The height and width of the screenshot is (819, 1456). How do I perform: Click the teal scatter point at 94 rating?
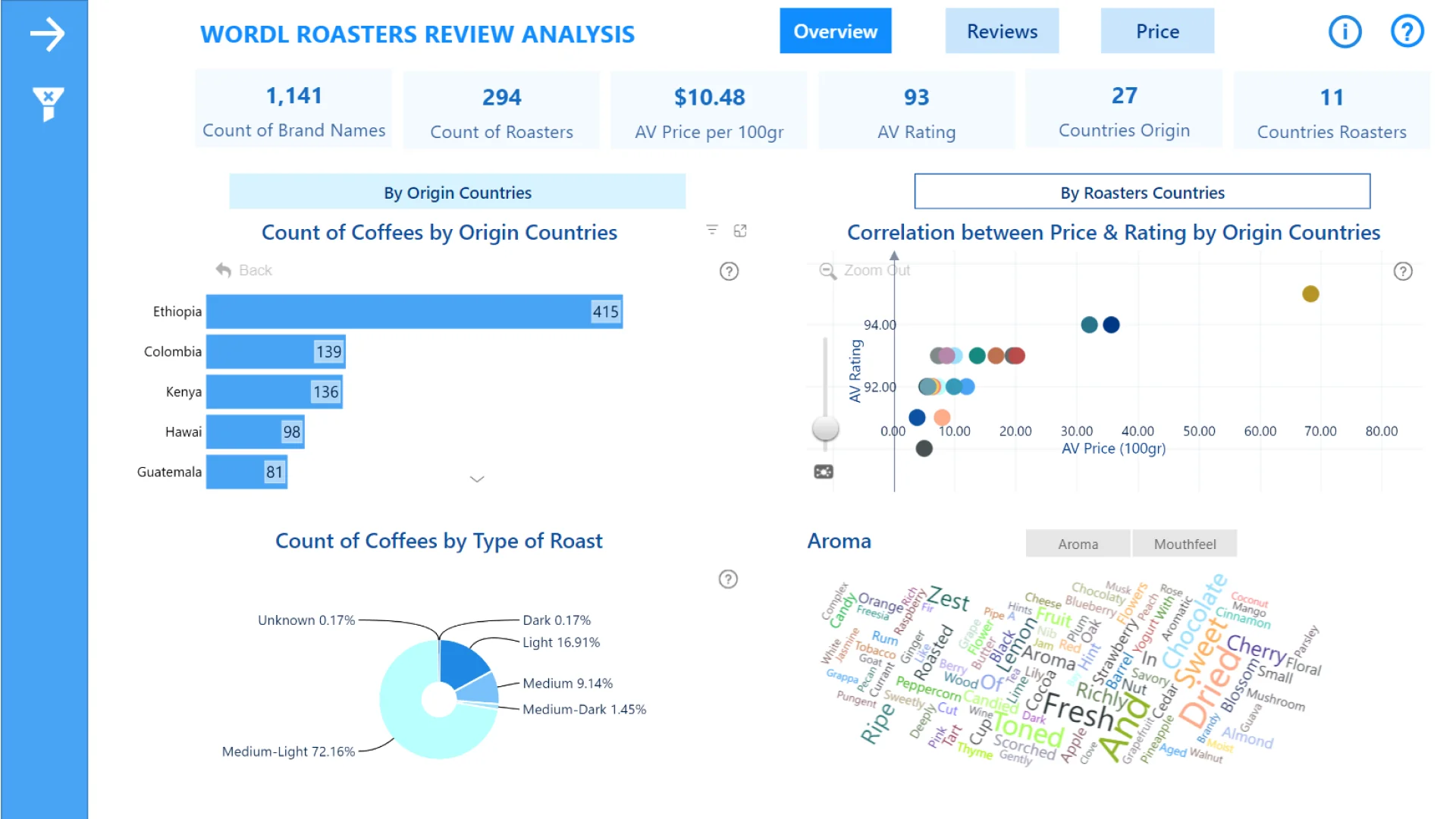click(x=1089, y=325)
